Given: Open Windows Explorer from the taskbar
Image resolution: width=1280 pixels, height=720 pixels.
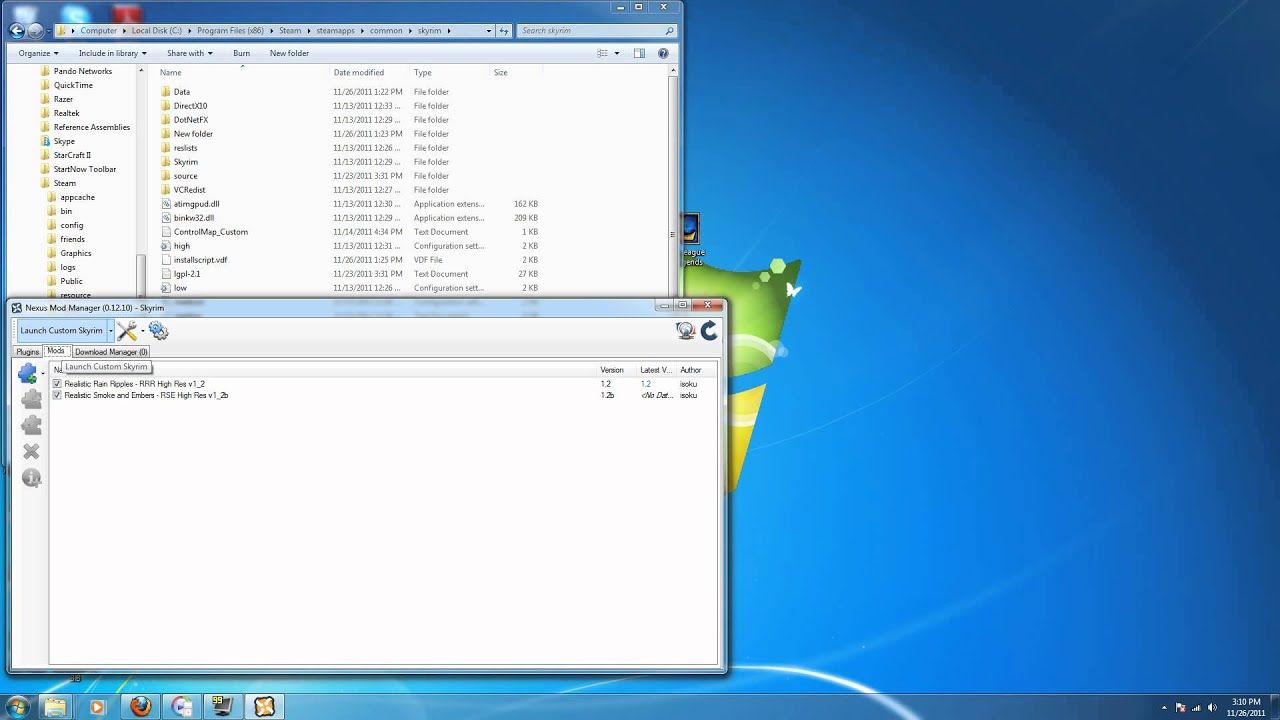Looking at the screenshot, I should click(55, 707).
